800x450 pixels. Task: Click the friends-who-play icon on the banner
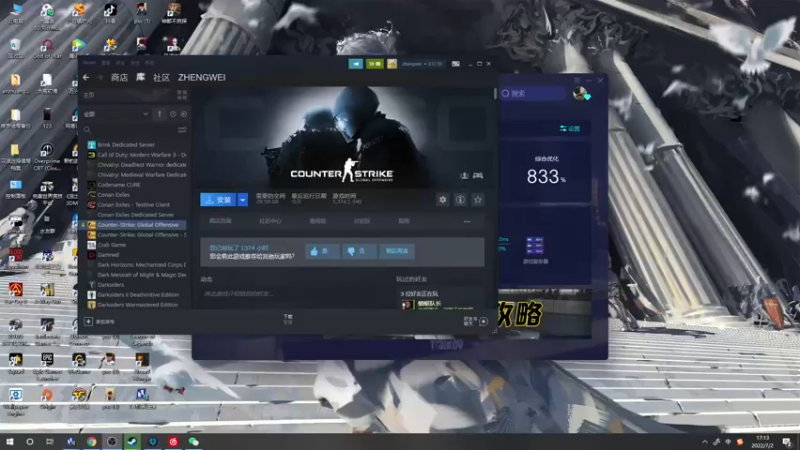coord(464,176)
